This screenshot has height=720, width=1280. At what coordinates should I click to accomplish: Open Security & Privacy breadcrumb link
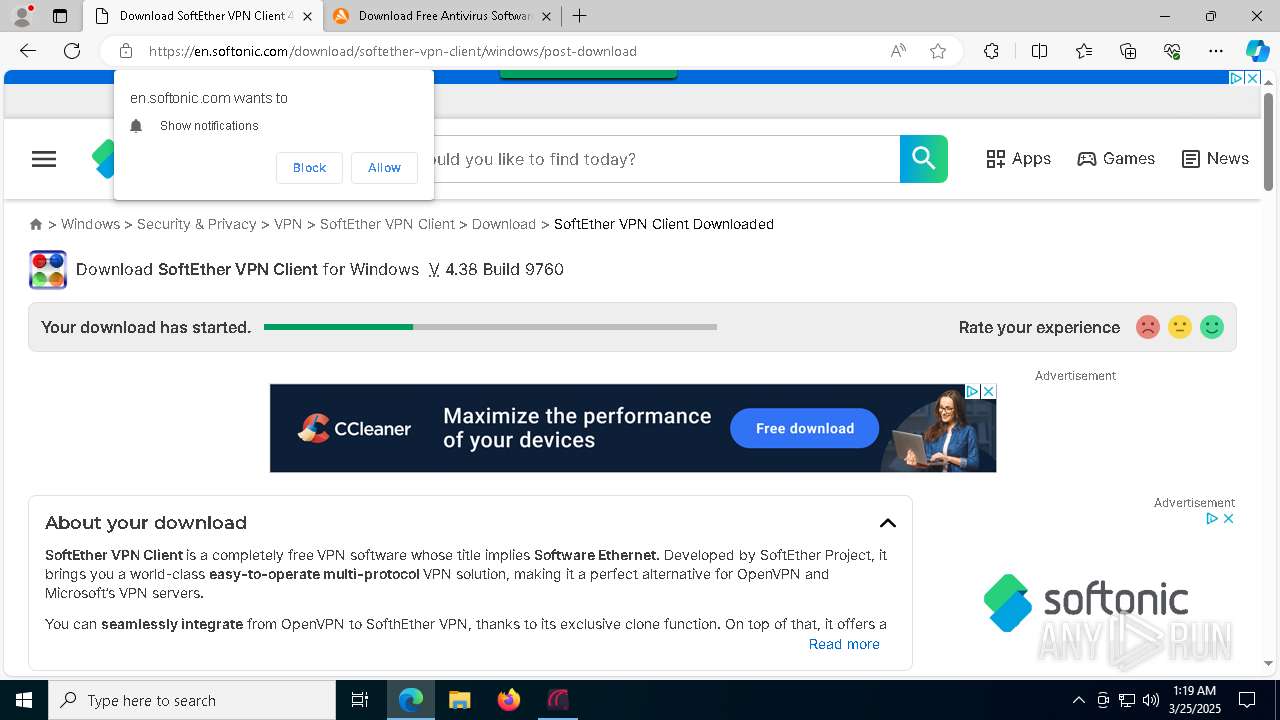click(x=197, y=224)
